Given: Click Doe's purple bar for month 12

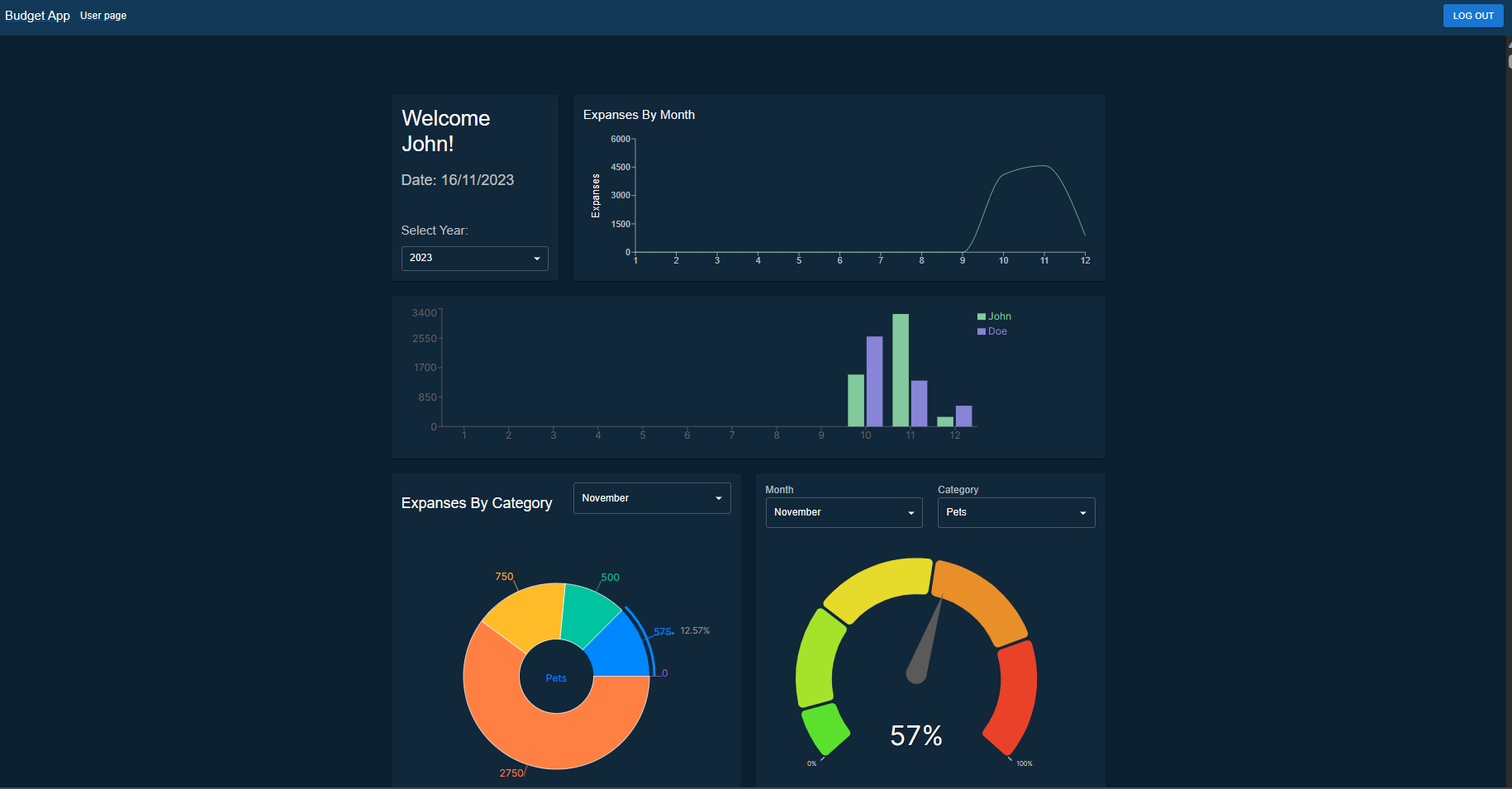Looking at the screenshot, I should click(963, 416).
